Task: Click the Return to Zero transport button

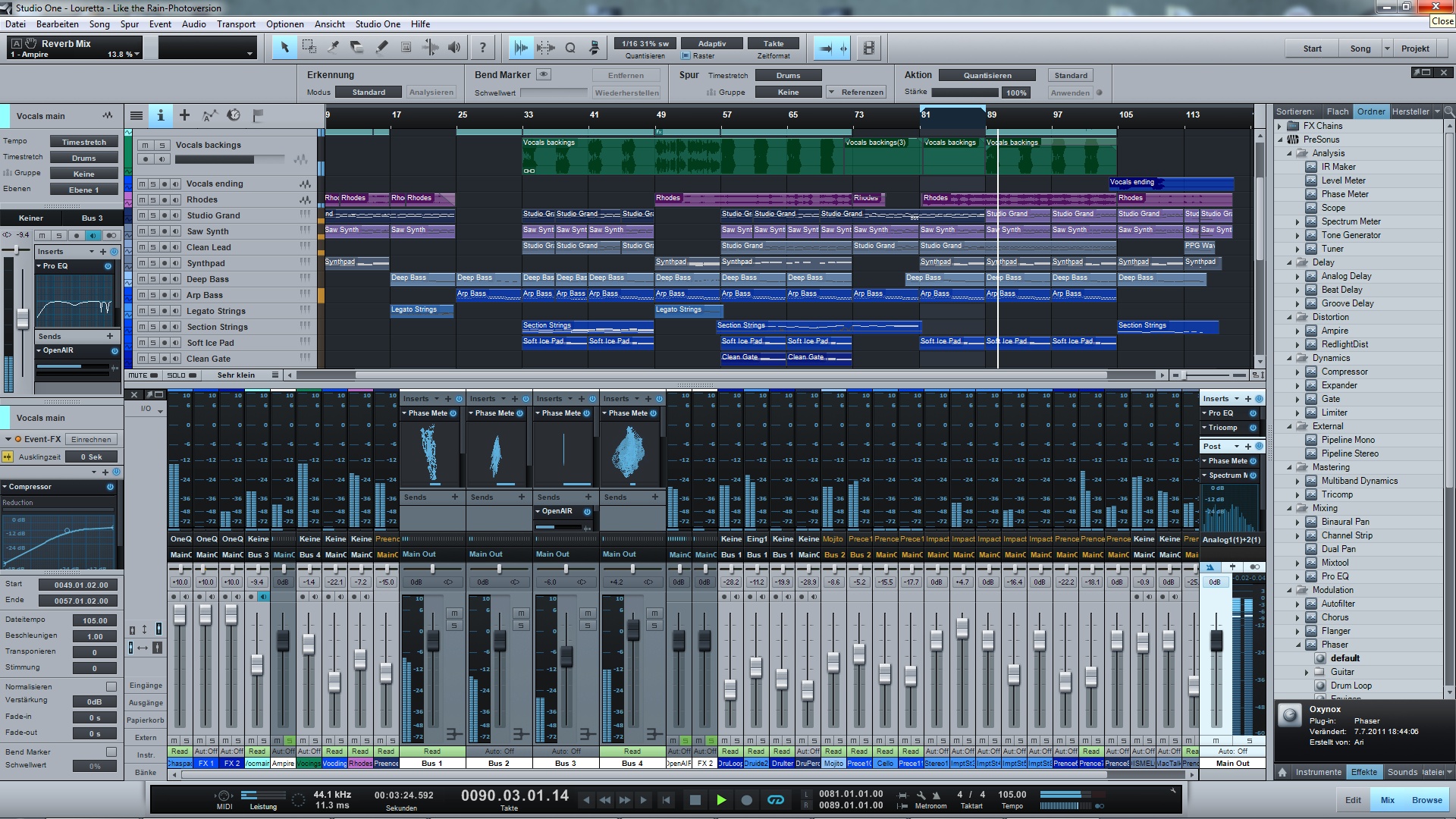Action: [666, 799]
